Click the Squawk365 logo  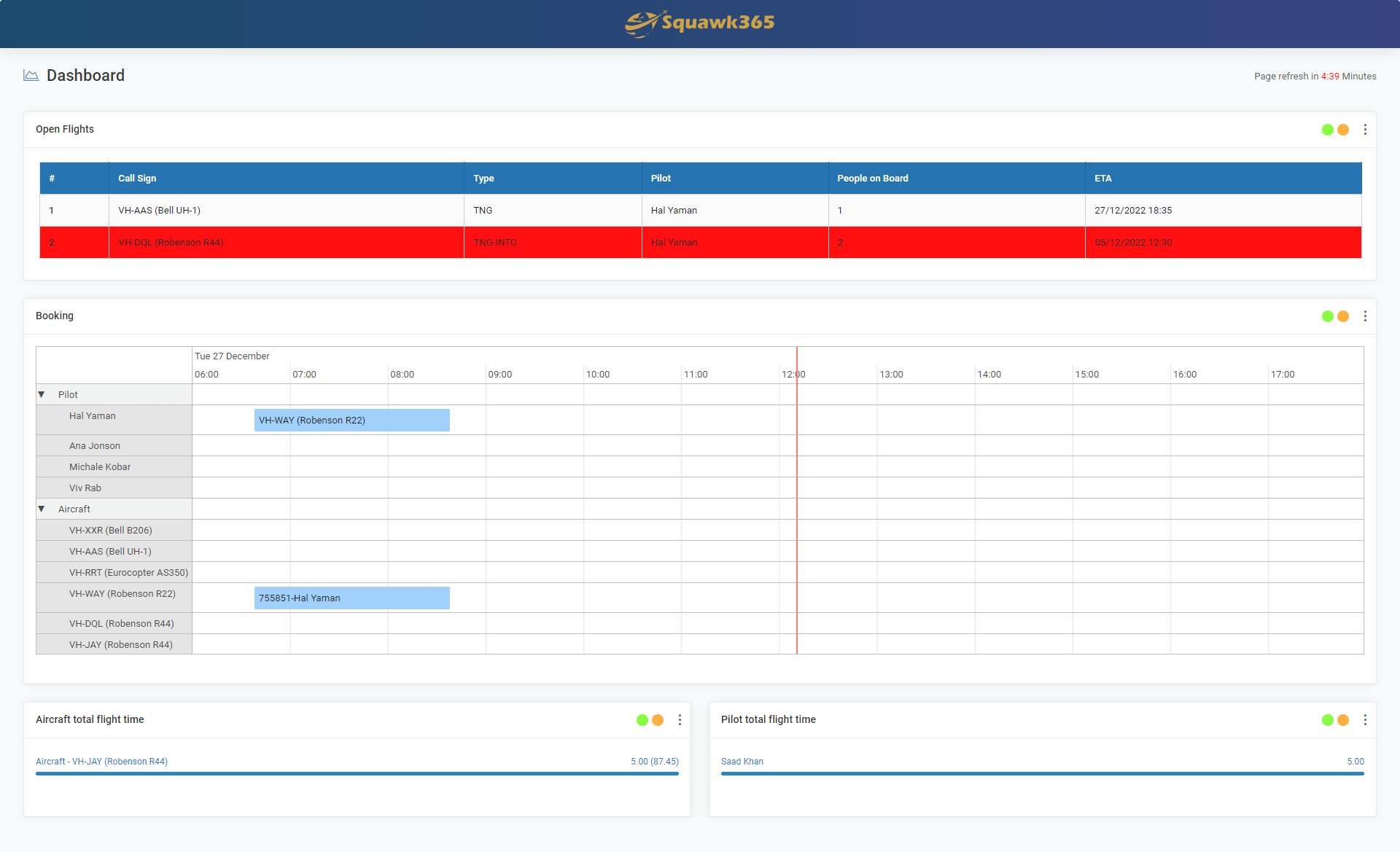click(x=699, y=23)
